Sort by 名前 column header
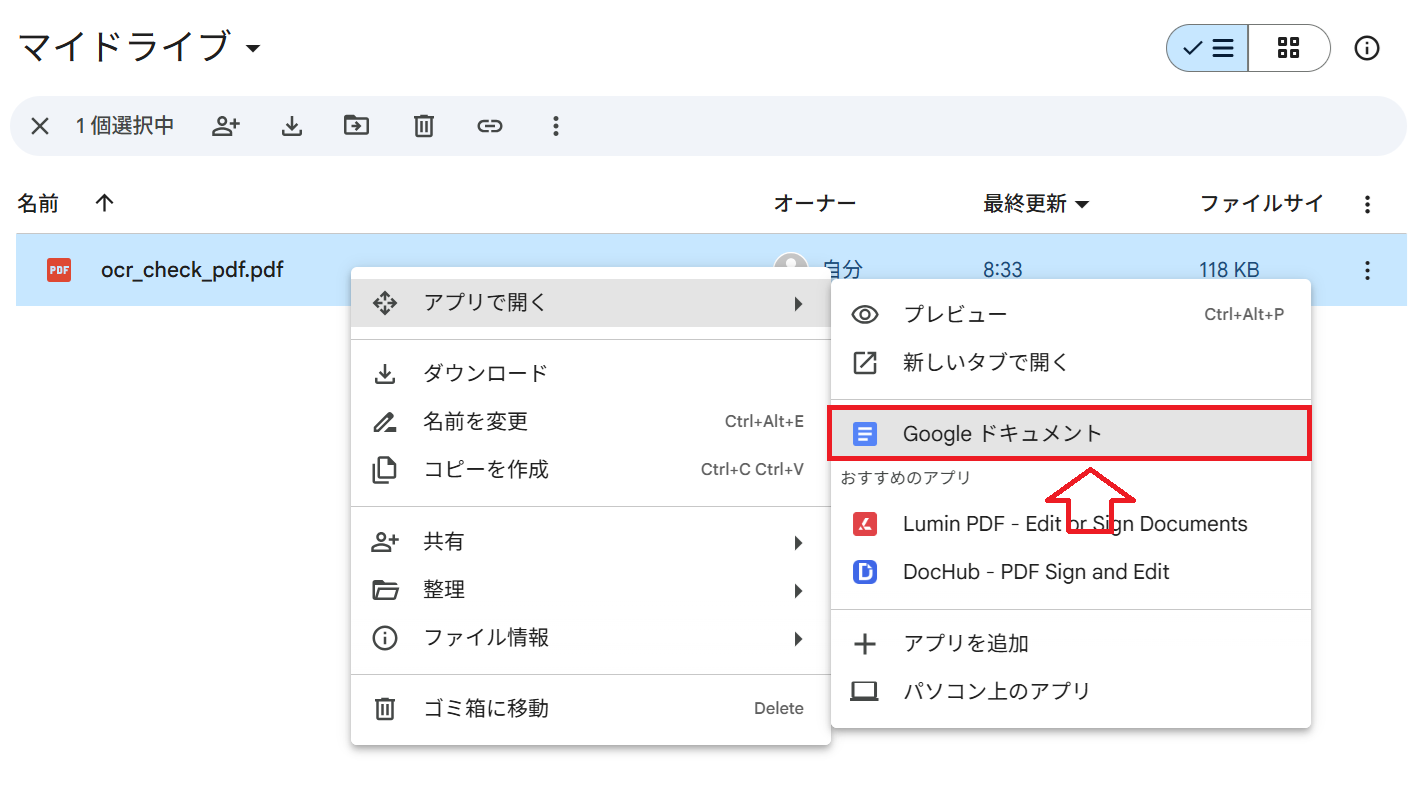The height and width of the screenshot is (789, 1425). tap(38, 204)
